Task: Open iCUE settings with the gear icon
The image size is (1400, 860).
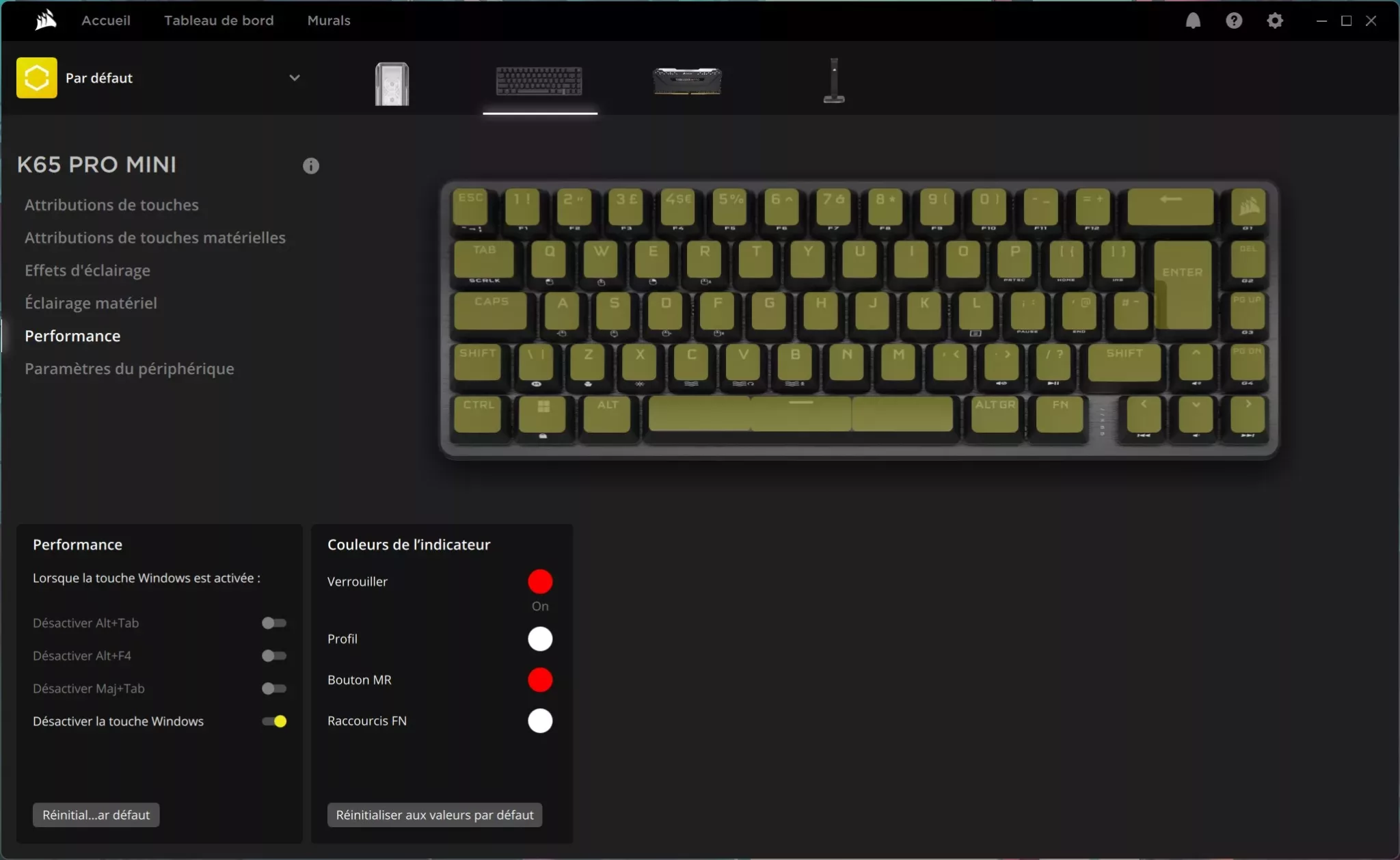Action: [1274, 21]
